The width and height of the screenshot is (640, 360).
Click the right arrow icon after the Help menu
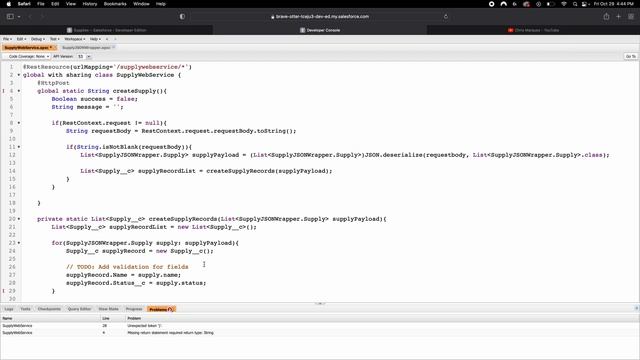tap(115, 39)
